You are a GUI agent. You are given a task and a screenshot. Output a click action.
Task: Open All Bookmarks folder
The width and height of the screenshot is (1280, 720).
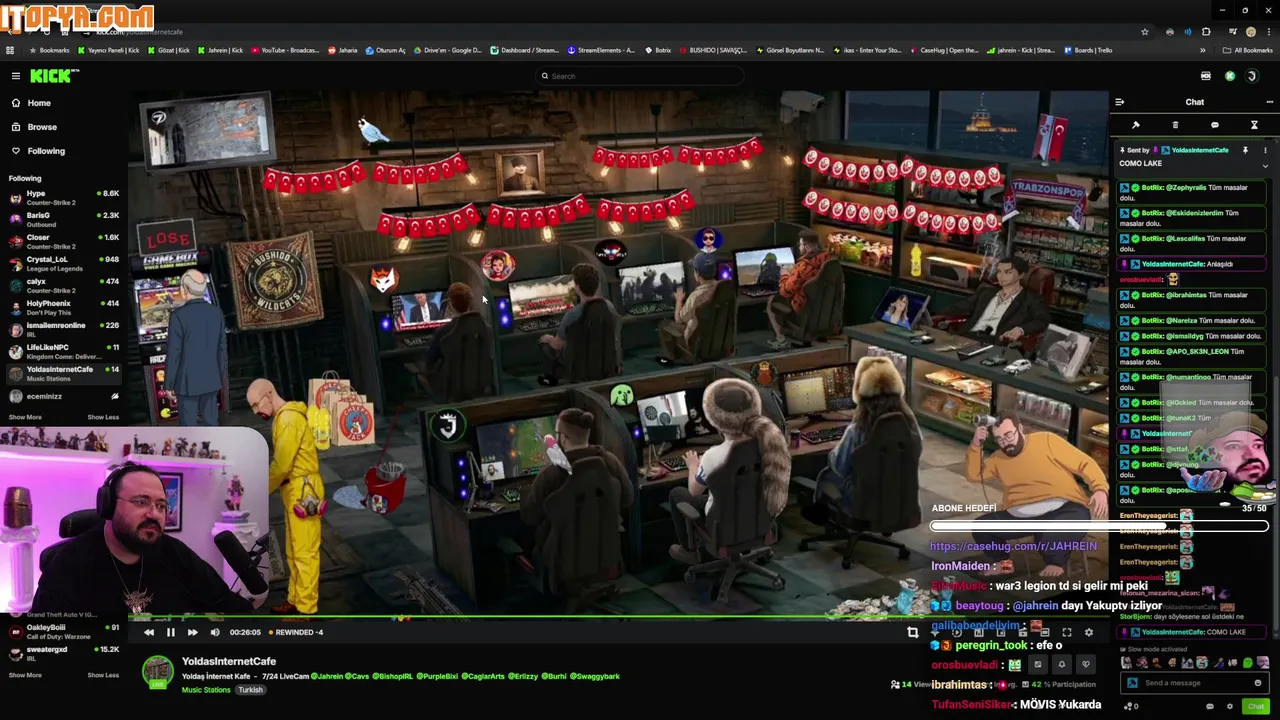pyautogui.click(x=1250, y=50)
